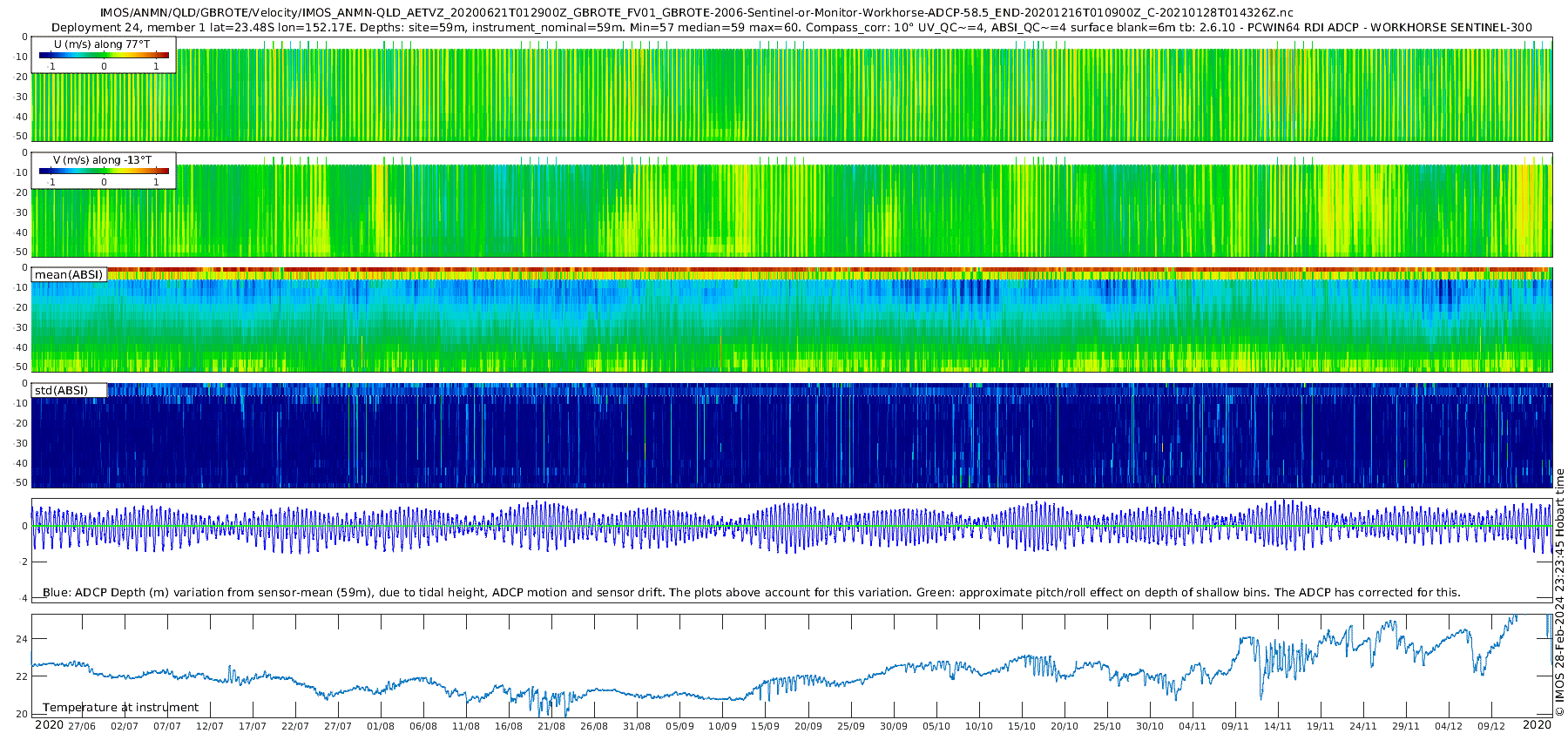Select the 15/09 date tick label
1568x740 pixels.
(765, 726)
